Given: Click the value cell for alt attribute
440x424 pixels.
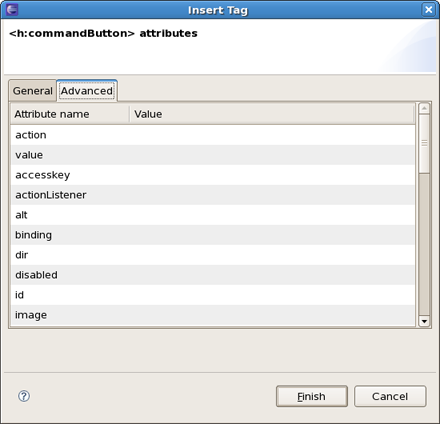Looking at the screenshot, I should 272,215.
